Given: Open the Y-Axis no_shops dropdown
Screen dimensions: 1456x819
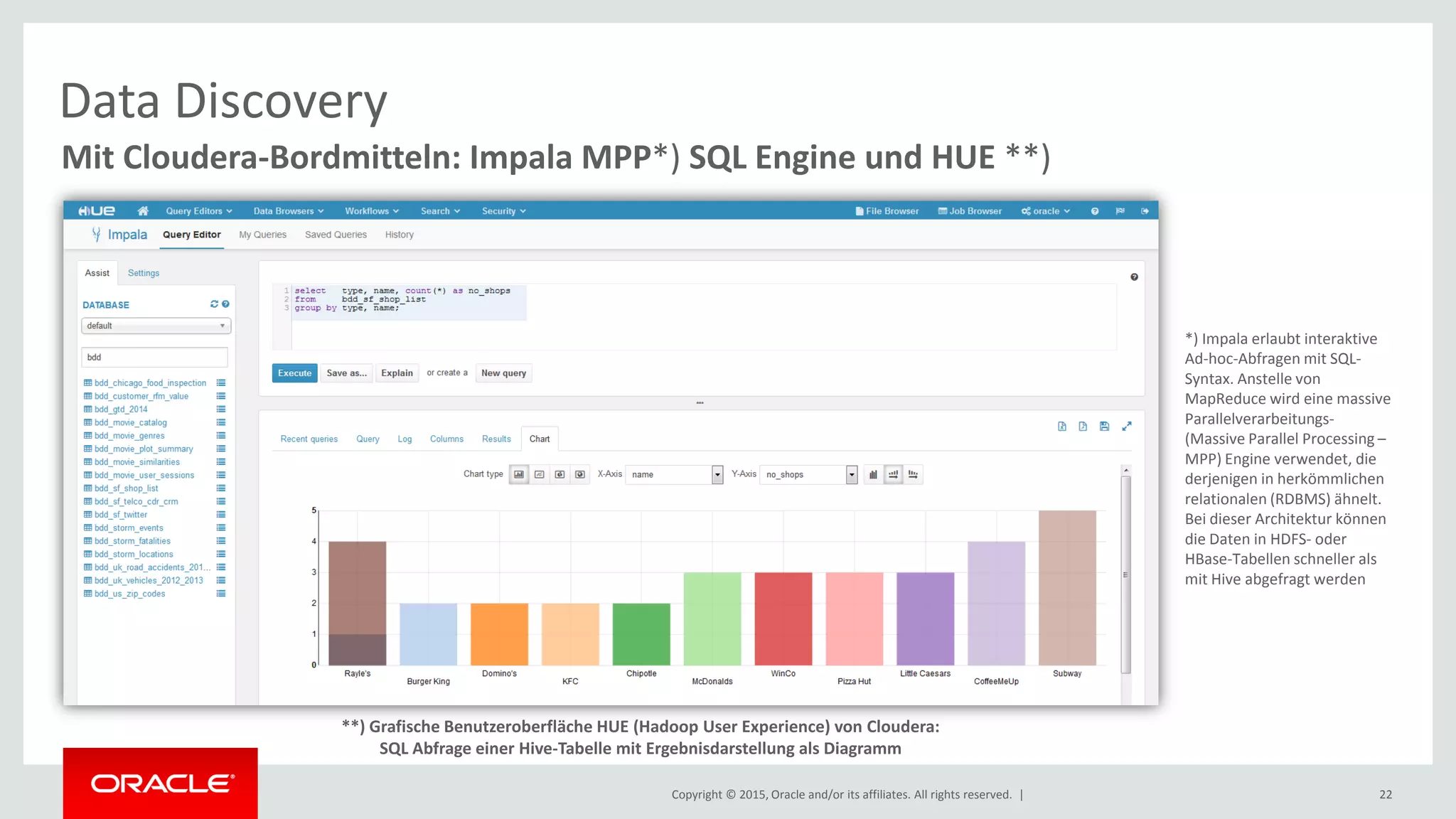Looking at the screenshot, I should 808,474.
